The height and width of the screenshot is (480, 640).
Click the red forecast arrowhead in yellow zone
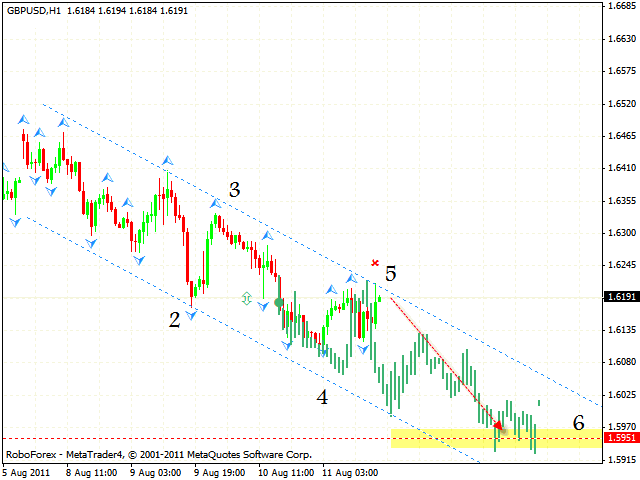coord(498,426)
